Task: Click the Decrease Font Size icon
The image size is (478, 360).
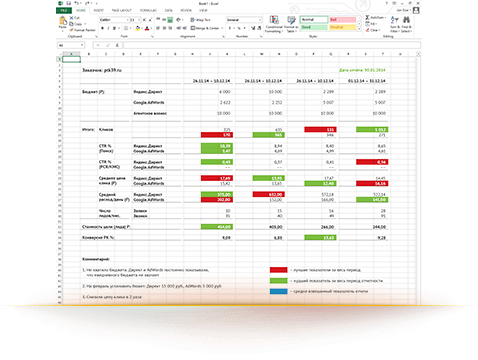Action: 150,20
